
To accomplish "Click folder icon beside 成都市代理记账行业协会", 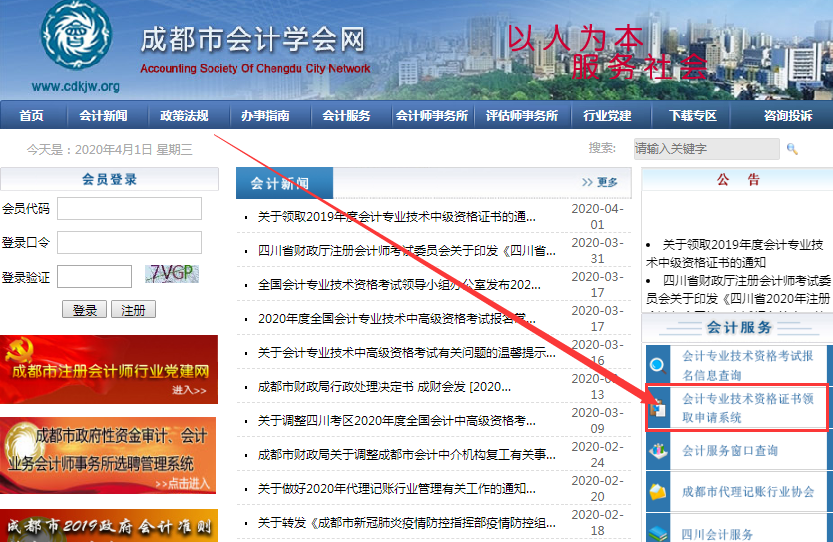I will [x=657, y=492].
